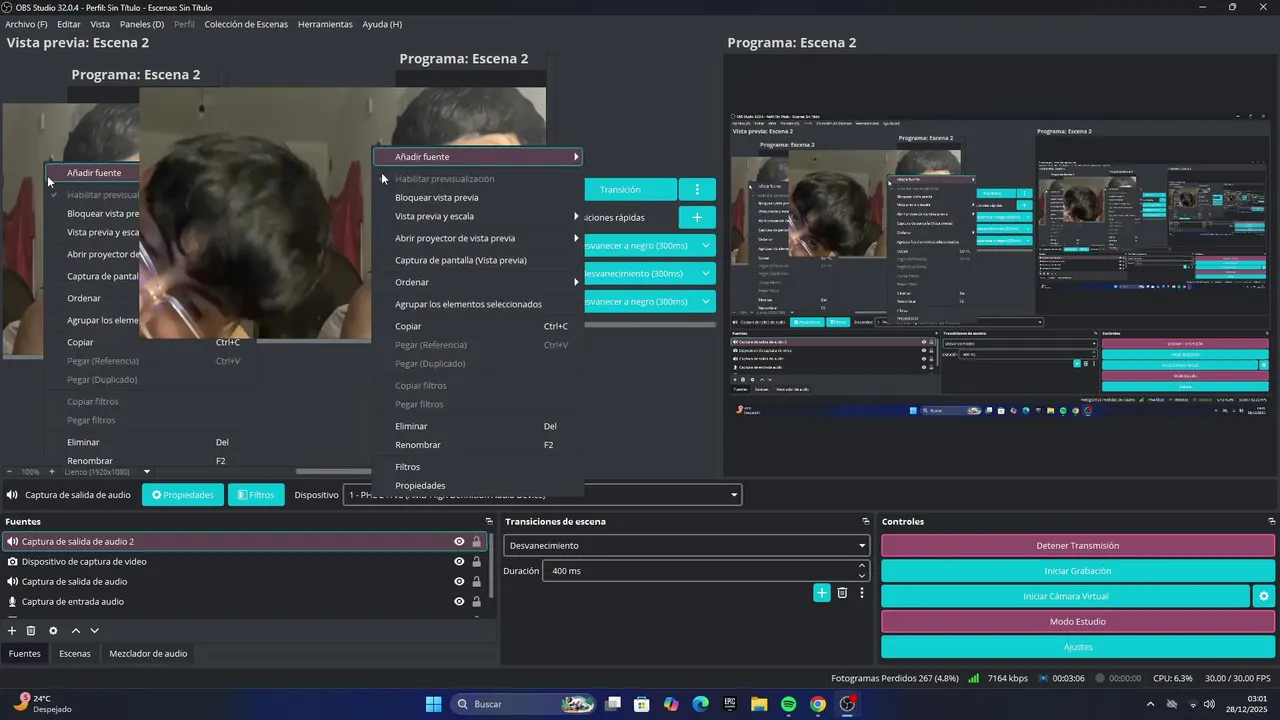Viewport: 1280px width, 720px height.
Task: Zoom out preview with minus icon
Action: 9,472
